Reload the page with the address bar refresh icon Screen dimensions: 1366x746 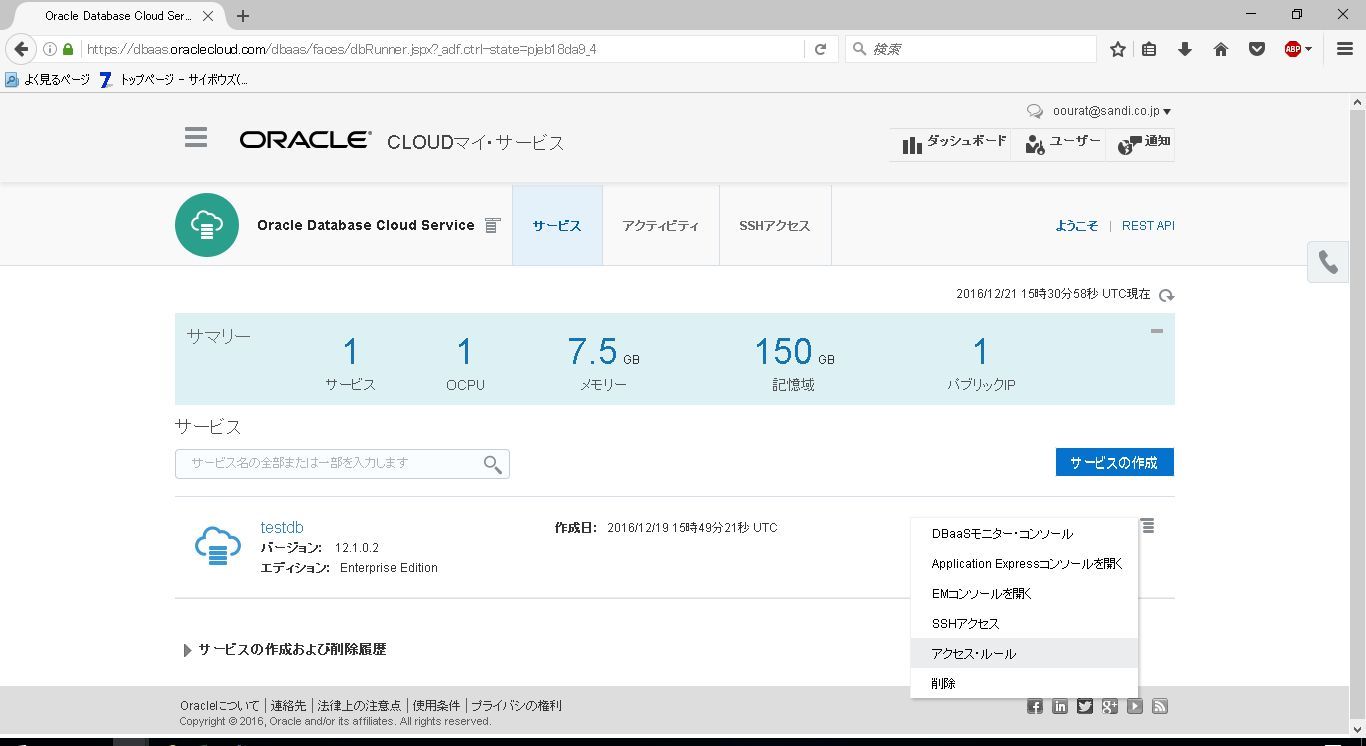click(820, 49)
